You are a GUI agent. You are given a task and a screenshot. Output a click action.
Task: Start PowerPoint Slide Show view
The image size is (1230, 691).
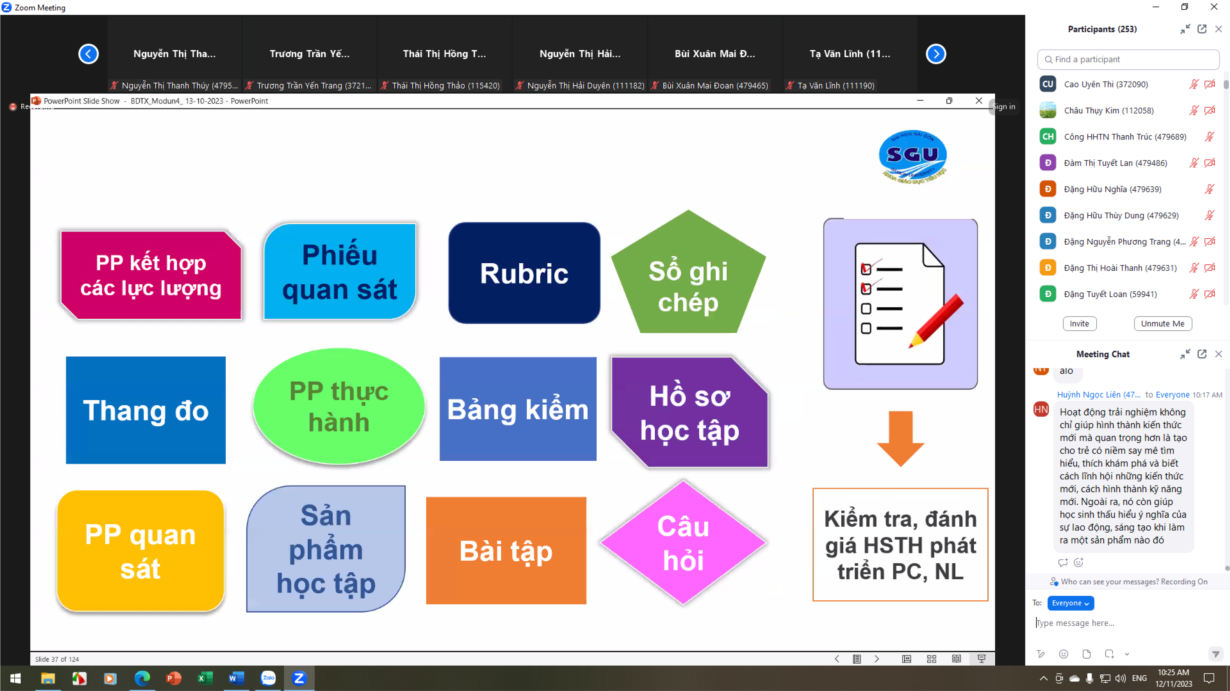(982, 659)
